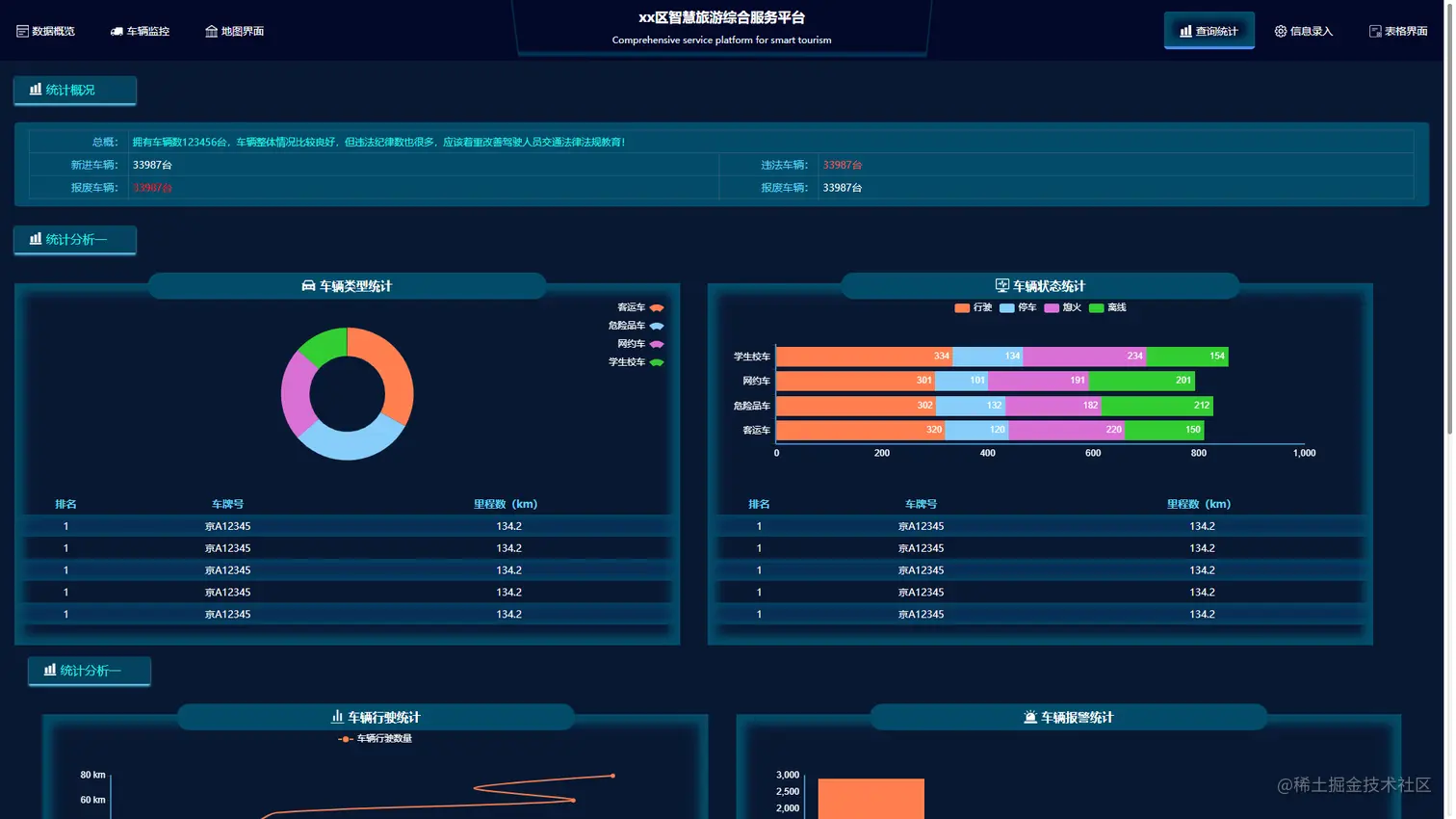Toggle 学生校车 legend in pie chart
The image size is (1456, 819).
[636, 362]
